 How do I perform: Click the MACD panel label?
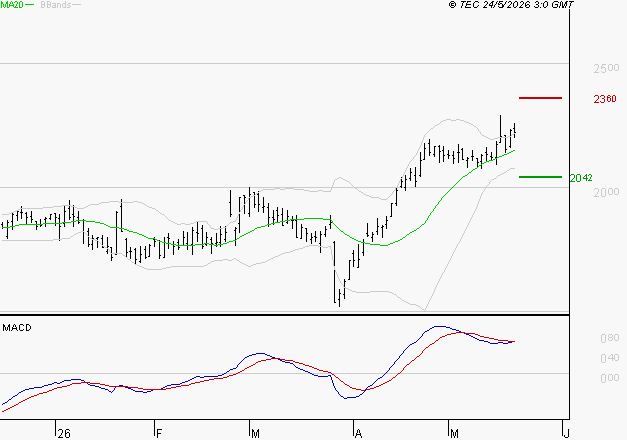point(17,328)
